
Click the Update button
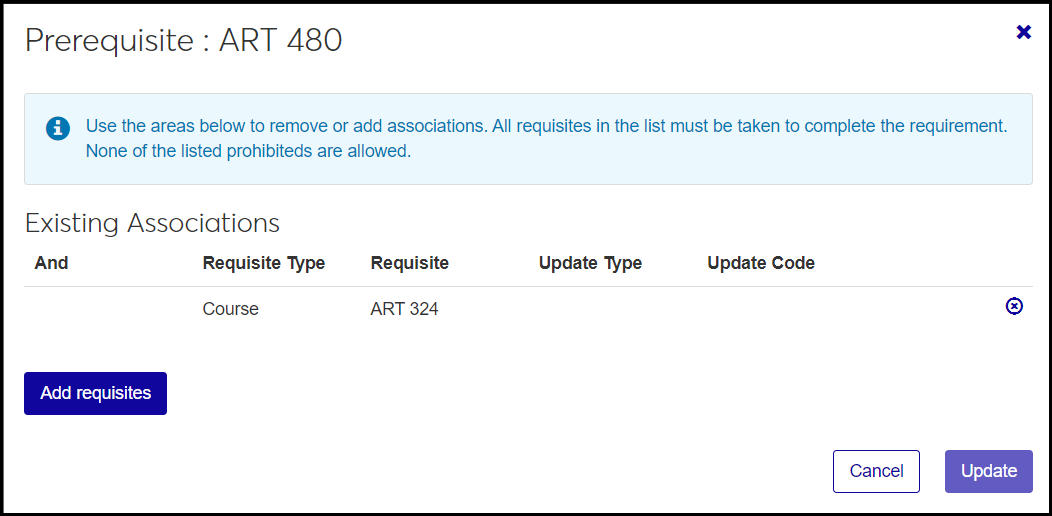coord(988,471)
